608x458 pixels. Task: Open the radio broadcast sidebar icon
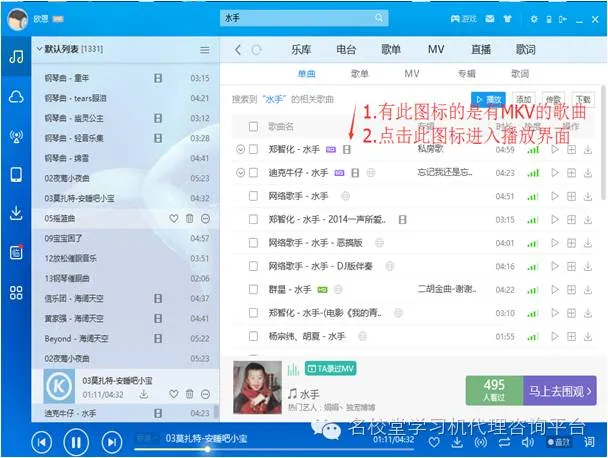pyautogui.click(x=16, y=136)
